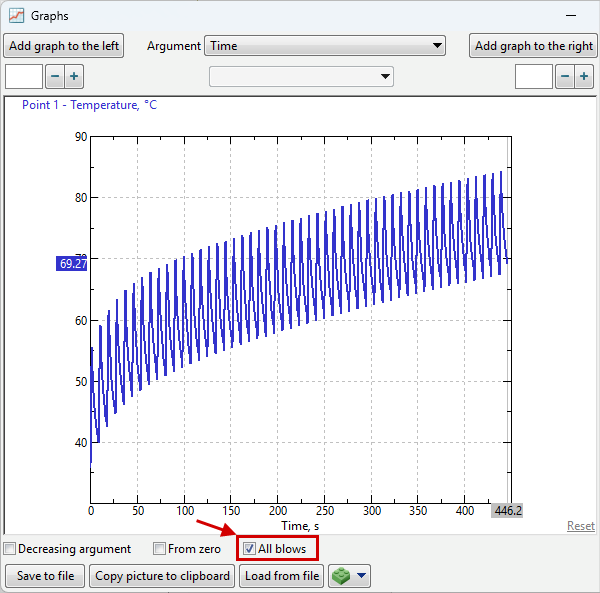The width and height of the screenshot is (600, 593).
Task: Click the left minus stepper button
Action: pos(55,77)
